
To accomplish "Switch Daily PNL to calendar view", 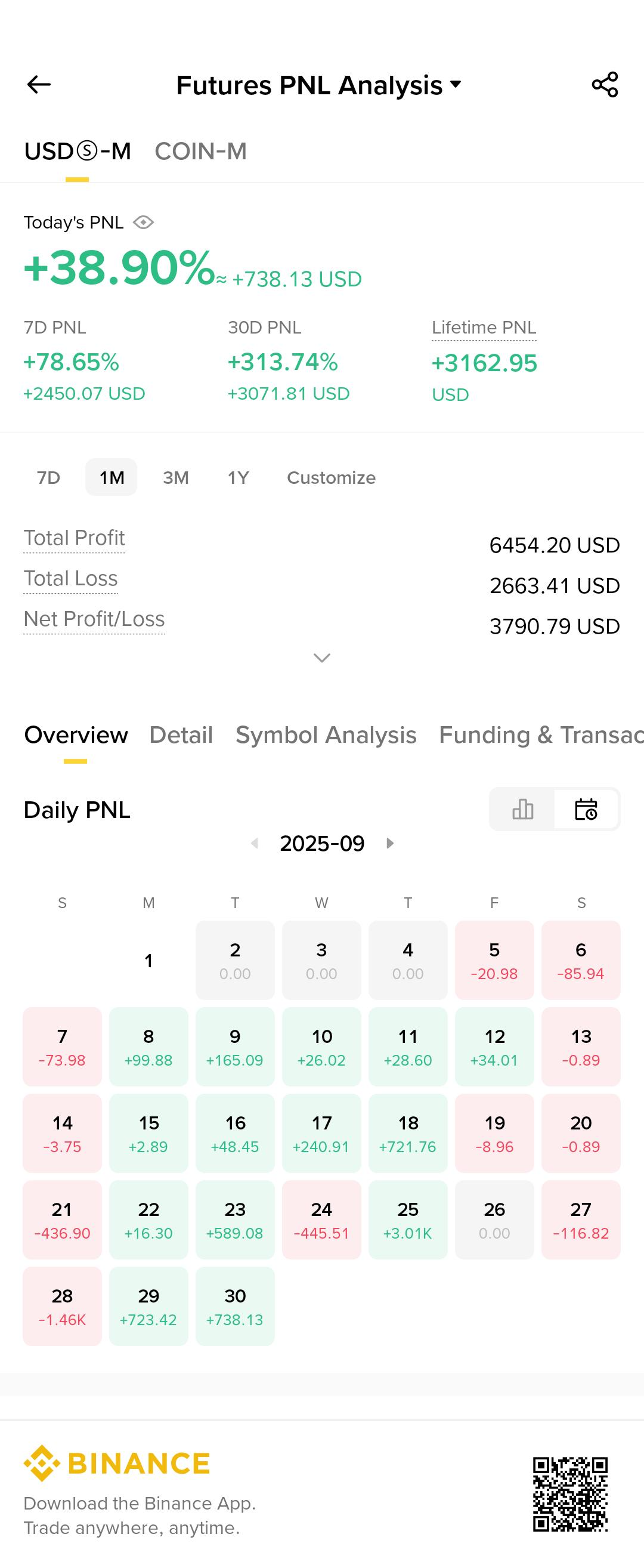I will point(586,810).
